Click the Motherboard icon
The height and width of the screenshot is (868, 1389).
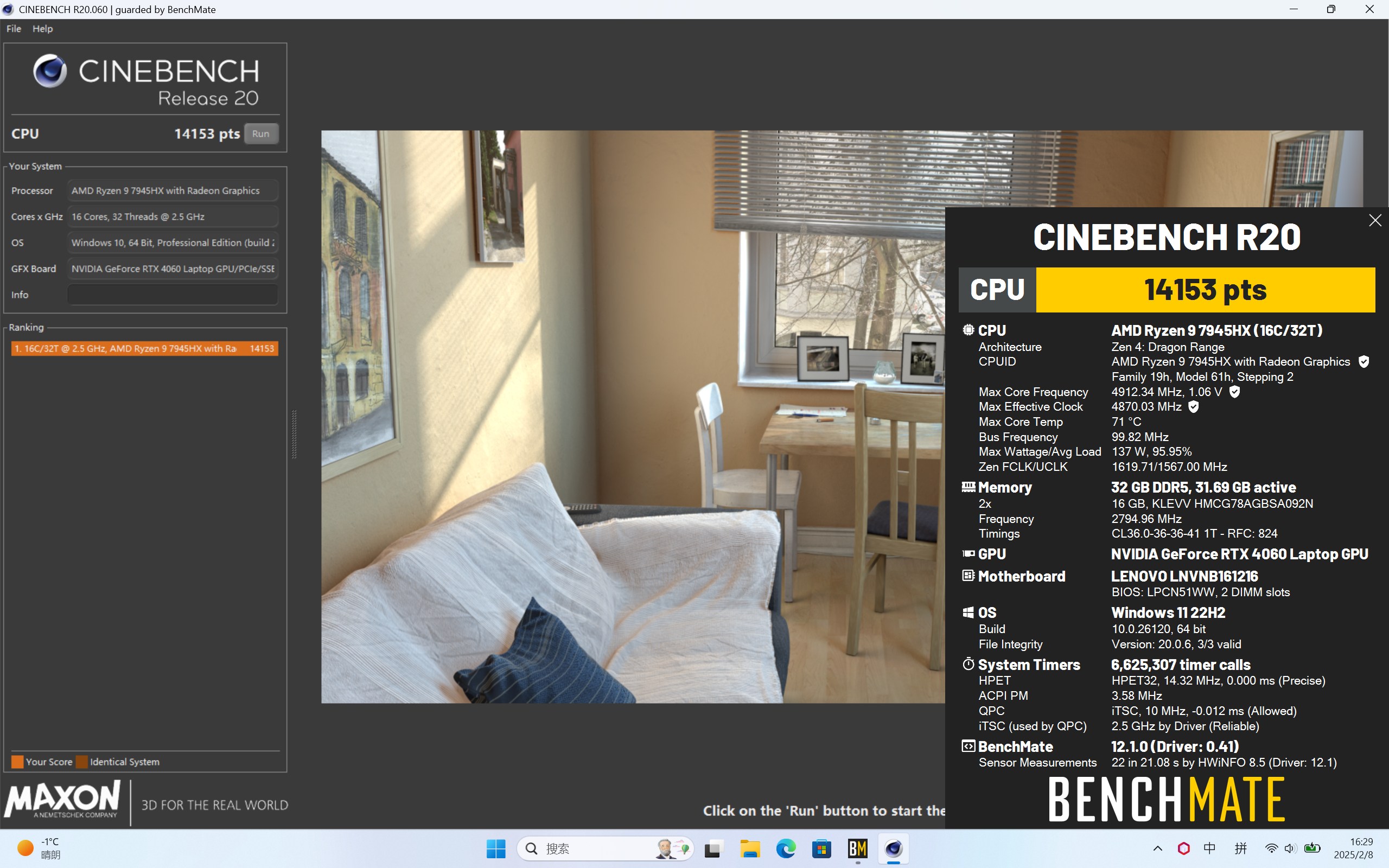click(969, 576)
